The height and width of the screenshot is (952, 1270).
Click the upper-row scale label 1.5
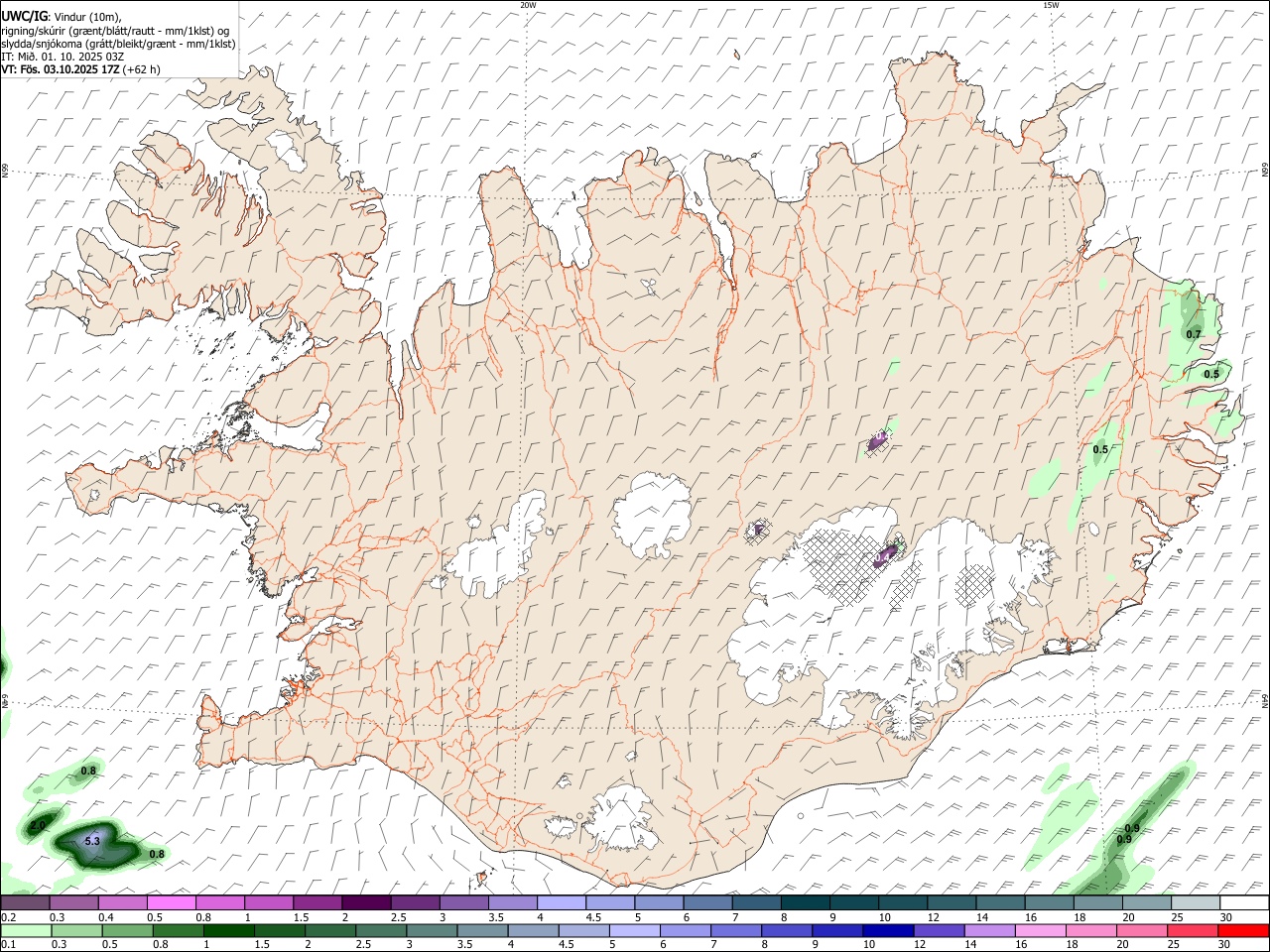(301, 917)
